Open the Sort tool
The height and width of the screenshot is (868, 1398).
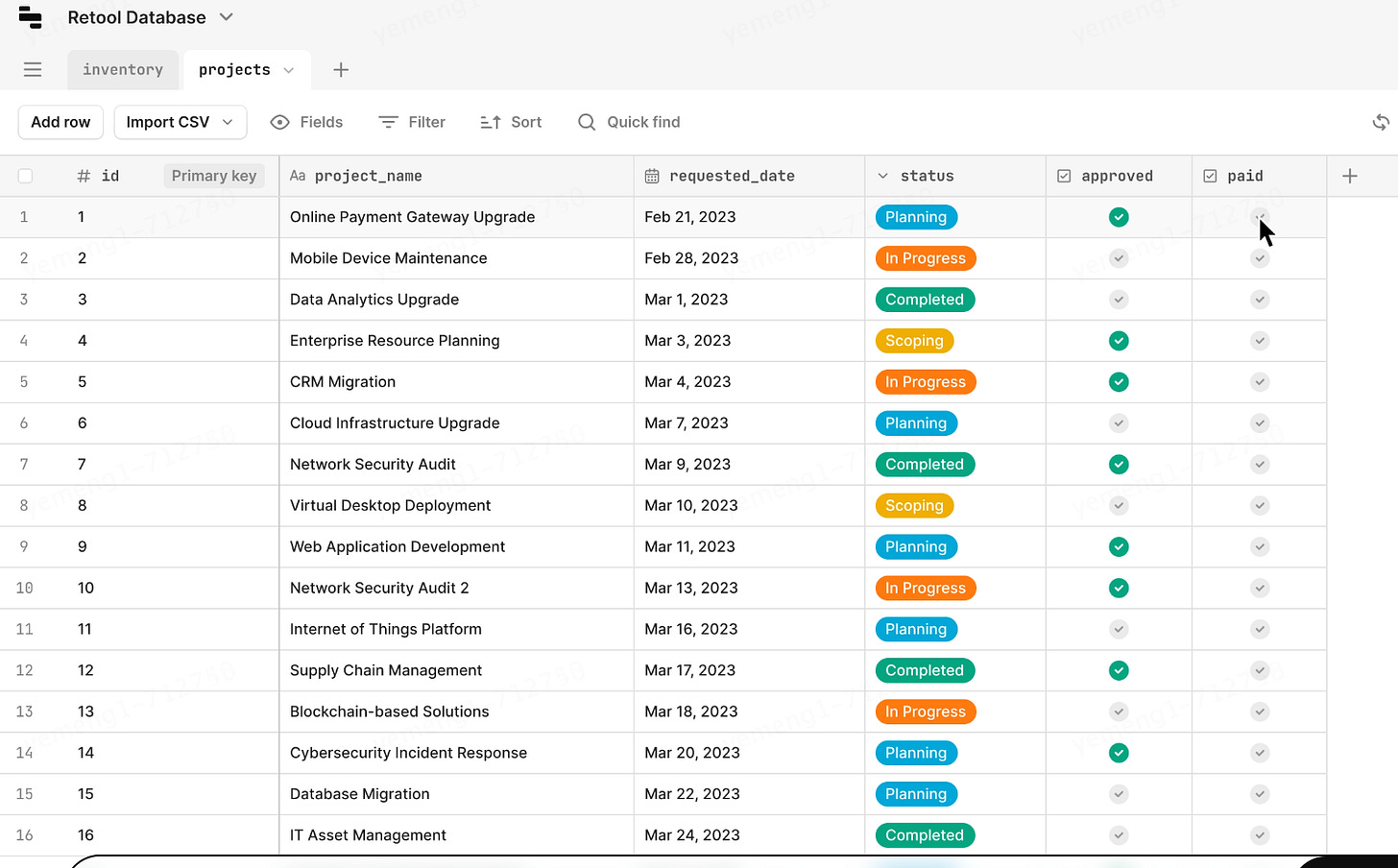point(511,122)
